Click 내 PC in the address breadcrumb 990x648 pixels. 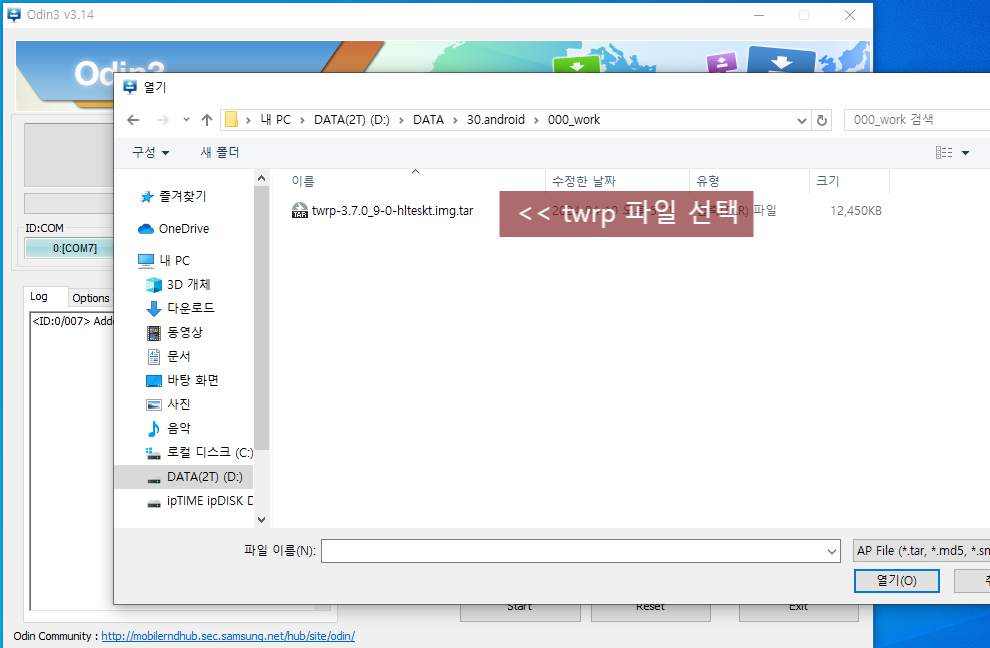275,120
